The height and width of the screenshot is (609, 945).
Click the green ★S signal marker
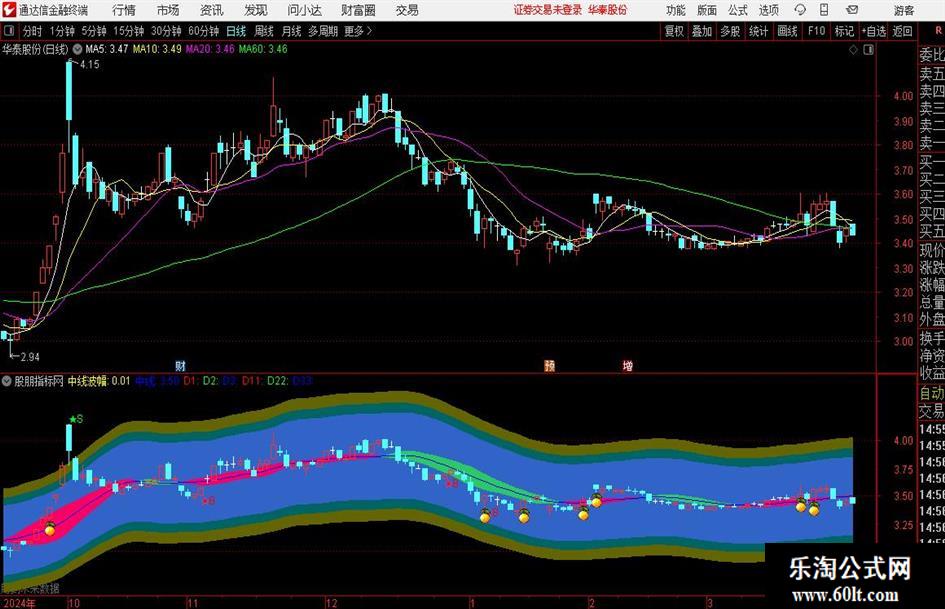(x=76, y=418)
